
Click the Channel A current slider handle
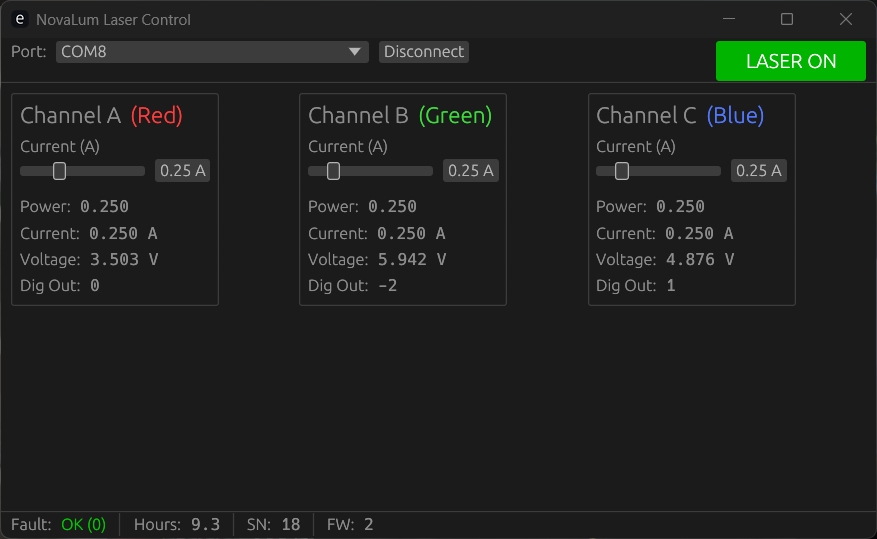pyautogui.click(x=60, y=171)
